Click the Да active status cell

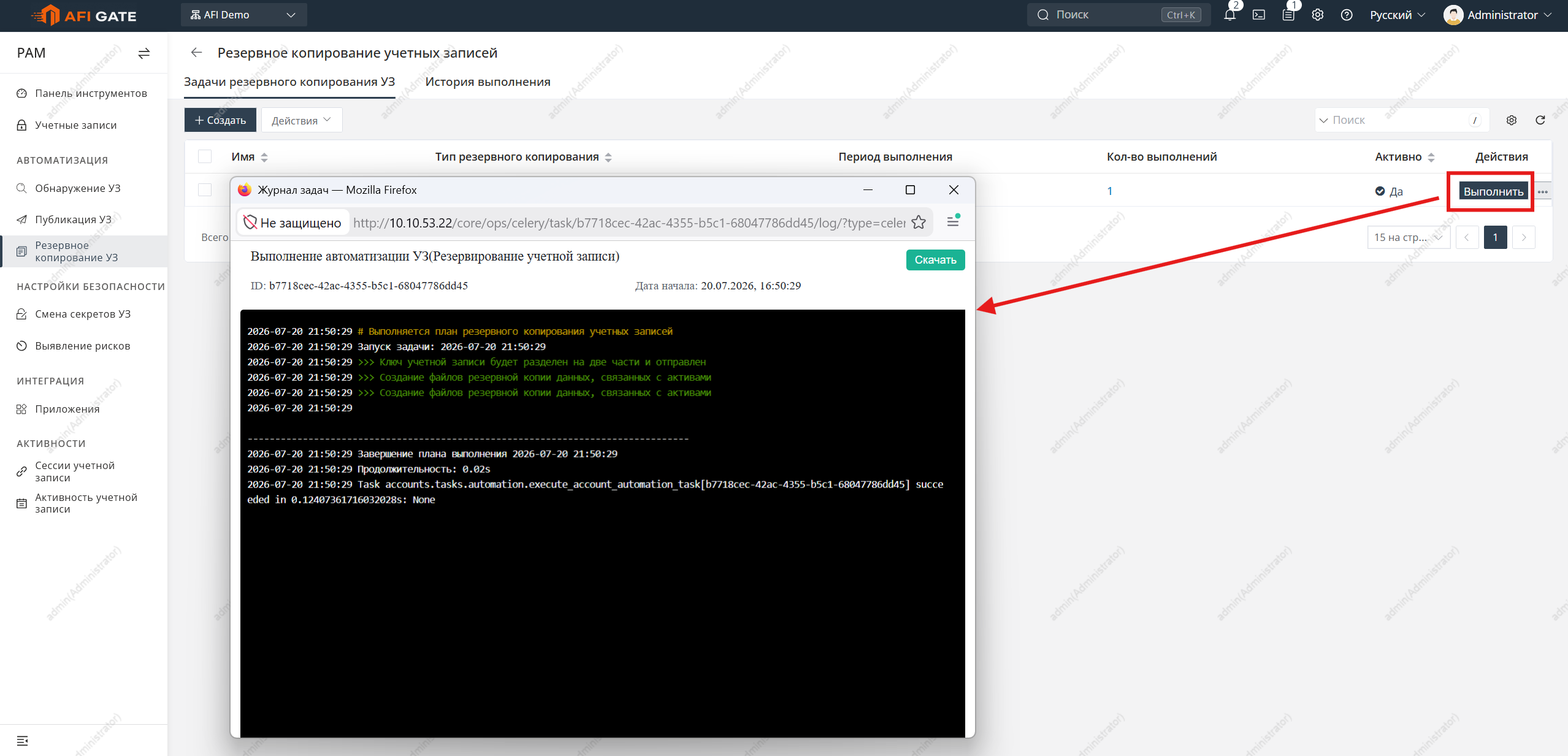1389,191
